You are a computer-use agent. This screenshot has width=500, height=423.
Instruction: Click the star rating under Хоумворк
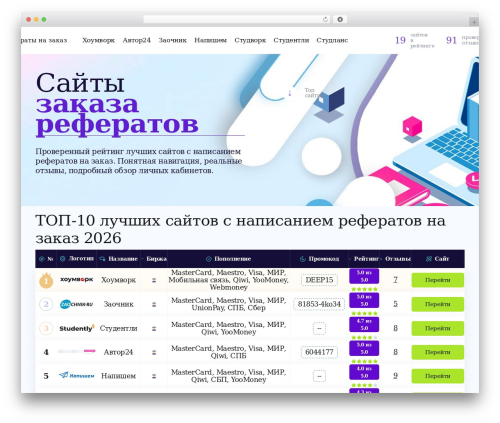point(364,289)
